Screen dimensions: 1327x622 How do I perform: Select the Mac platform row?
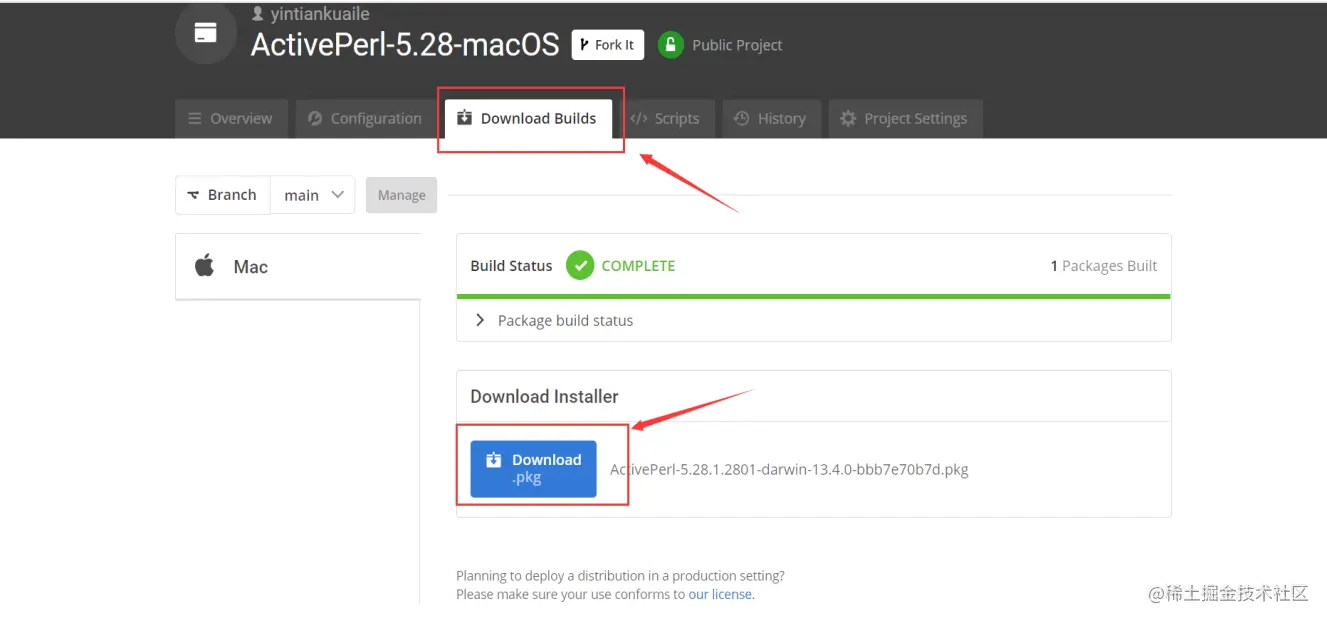point(298,266)
